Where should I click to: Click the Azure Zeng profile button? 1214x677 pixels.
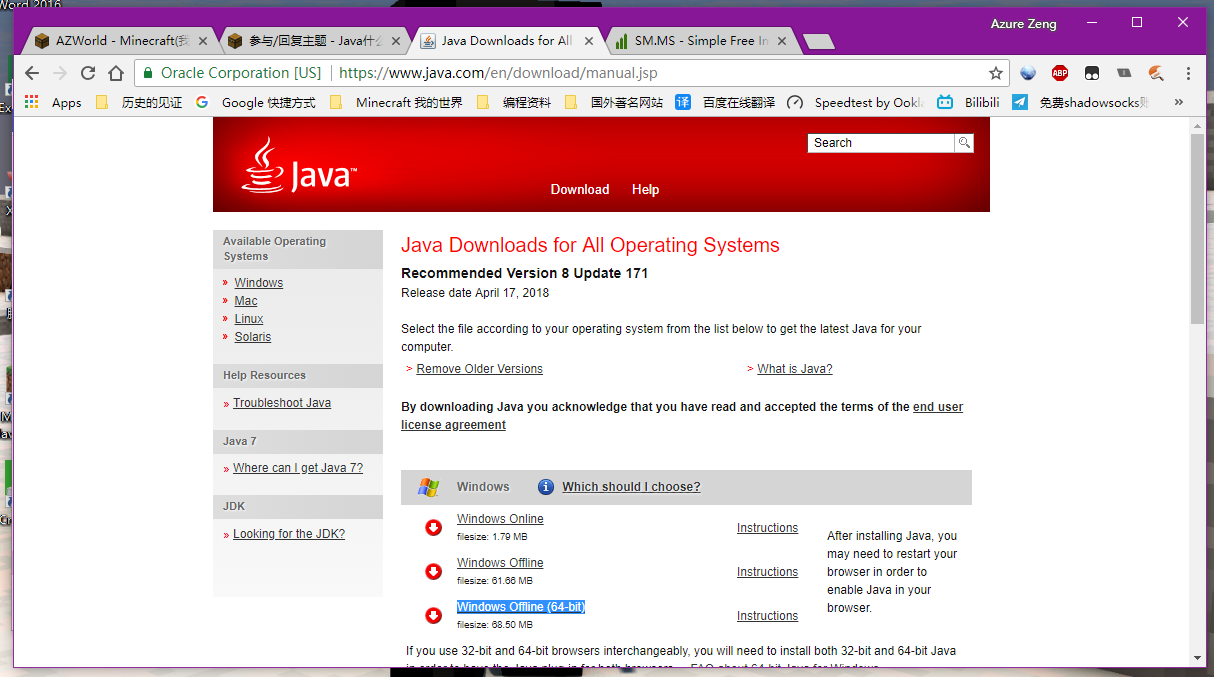click(1023, 23)
